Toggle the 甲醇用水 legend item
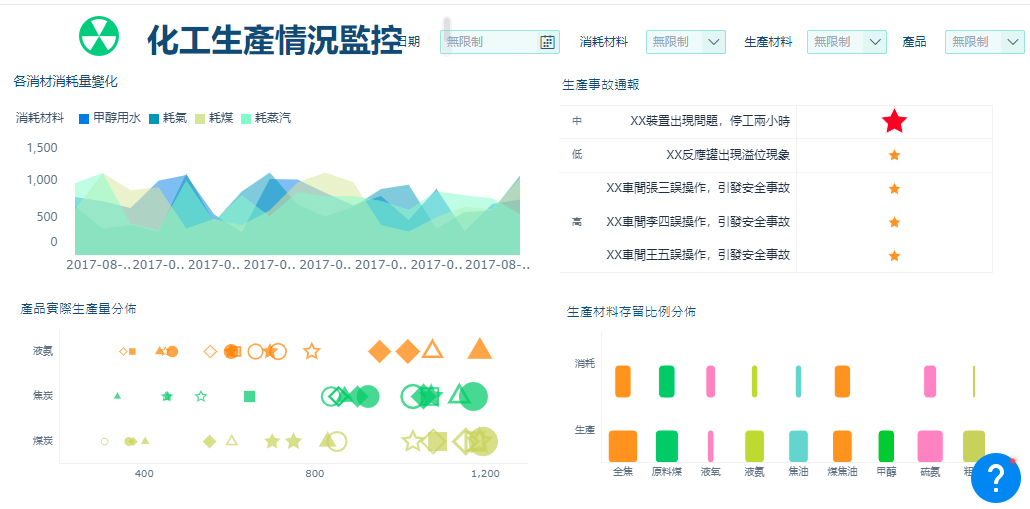1030x509 pixels. point(109,118)
